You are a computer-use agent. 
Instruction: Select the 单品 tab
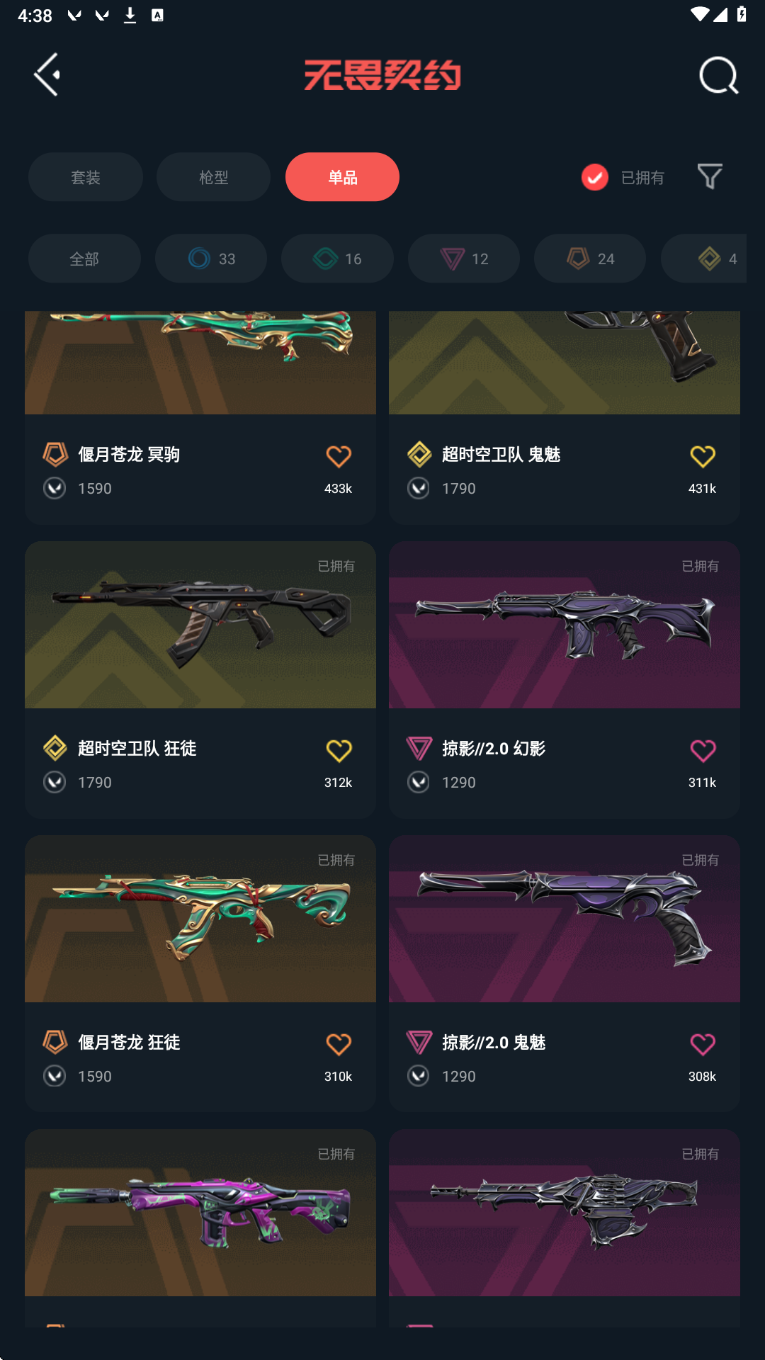[x=342, y=177]
